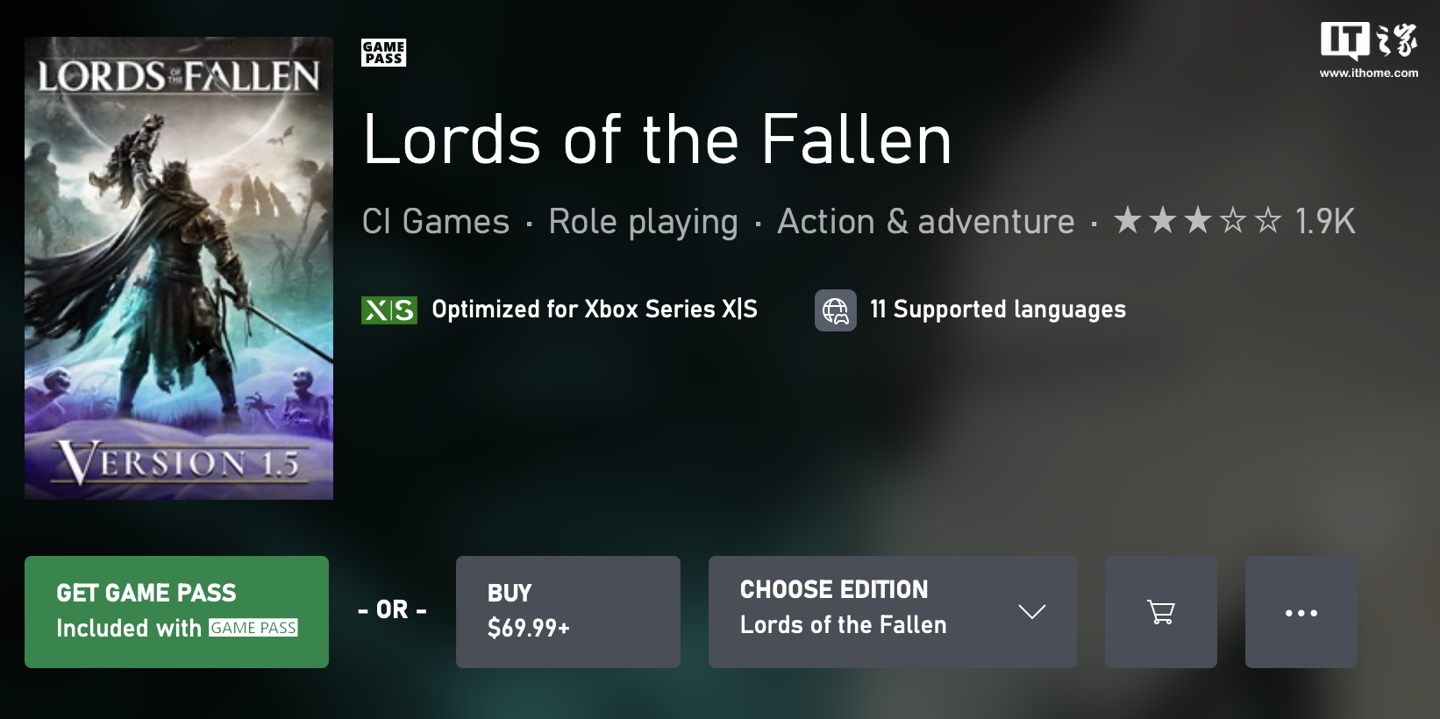
Task: Click the Optimized for Xbox Series X|S label
Action: (x=594, y=310)
